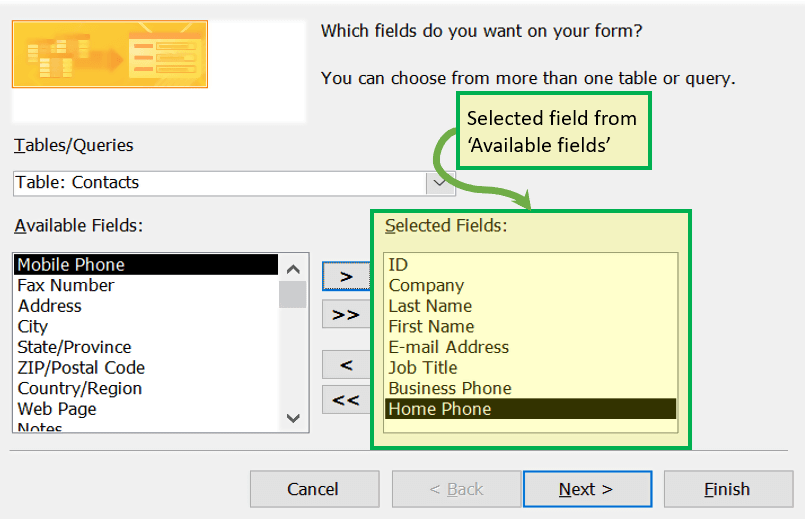Add field with the single > arrow

pos(346,276)
